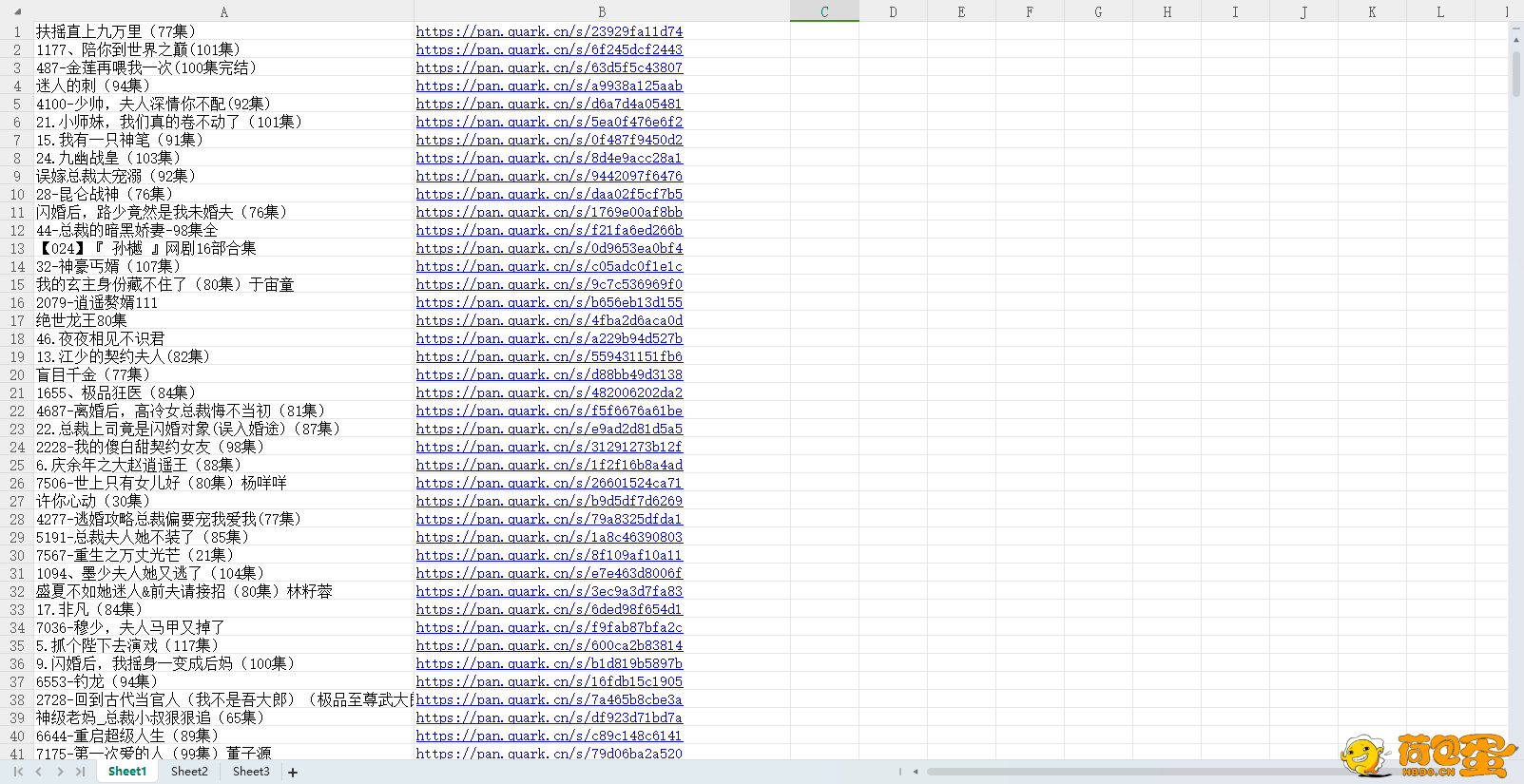Open link ending 559431151fb6
The width and height of the screenshot is (1524, 784).
pyautogui.click(x=550, y=356)
